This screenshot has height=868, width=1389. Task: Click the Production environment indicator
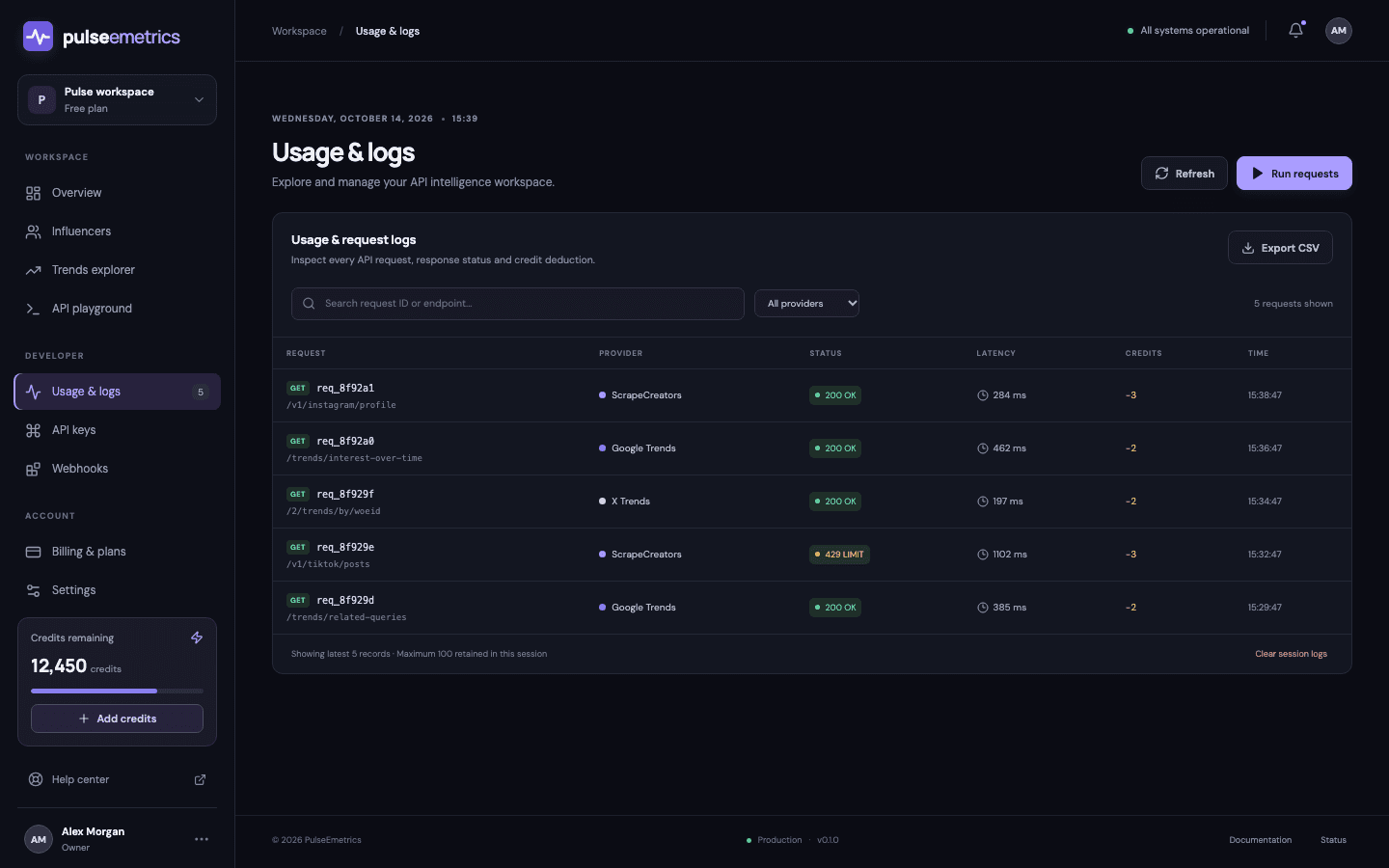point(775,840)
